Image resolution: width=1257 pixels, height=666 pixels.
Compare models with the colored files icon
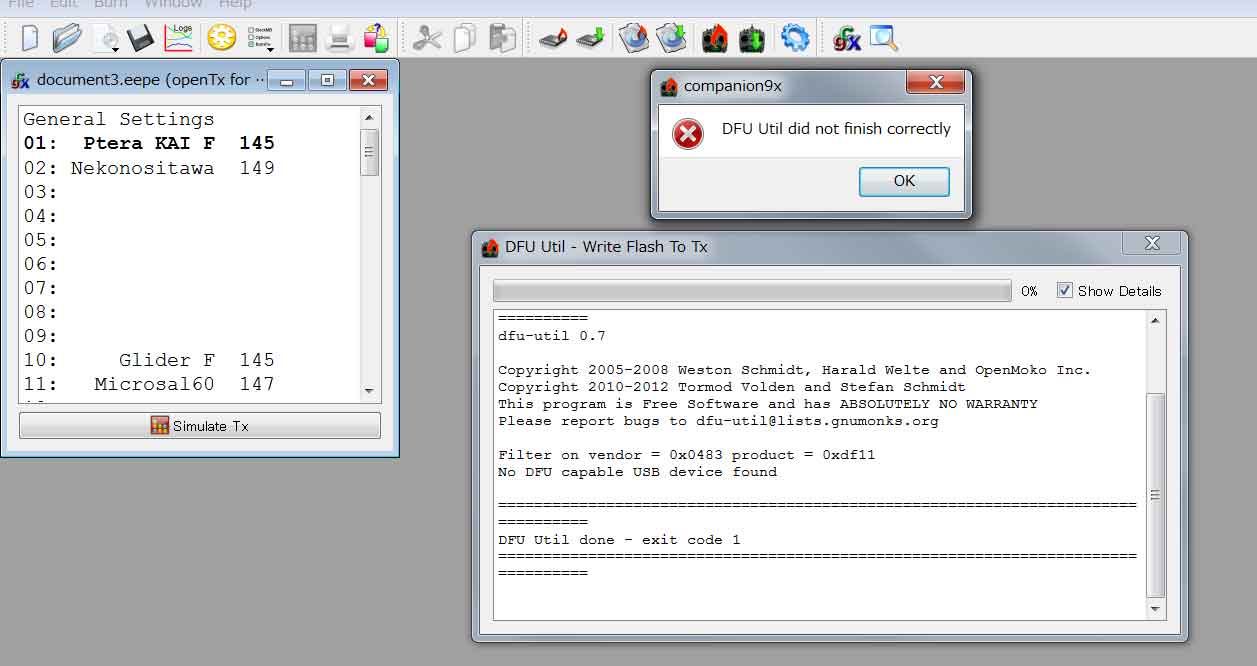pos(376,39)
